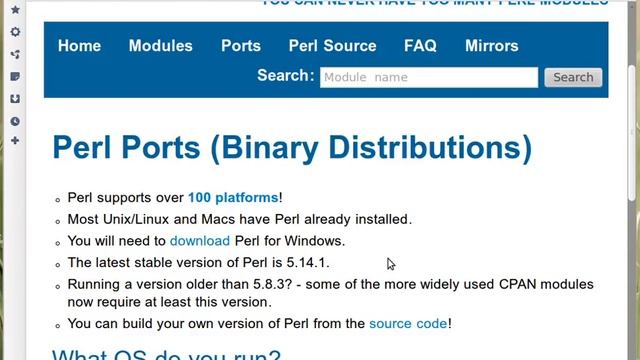Screen dimensions: 640x360
Task: Follow the 'source code' link
Action: pyautogui.click(x=408, y=324)
